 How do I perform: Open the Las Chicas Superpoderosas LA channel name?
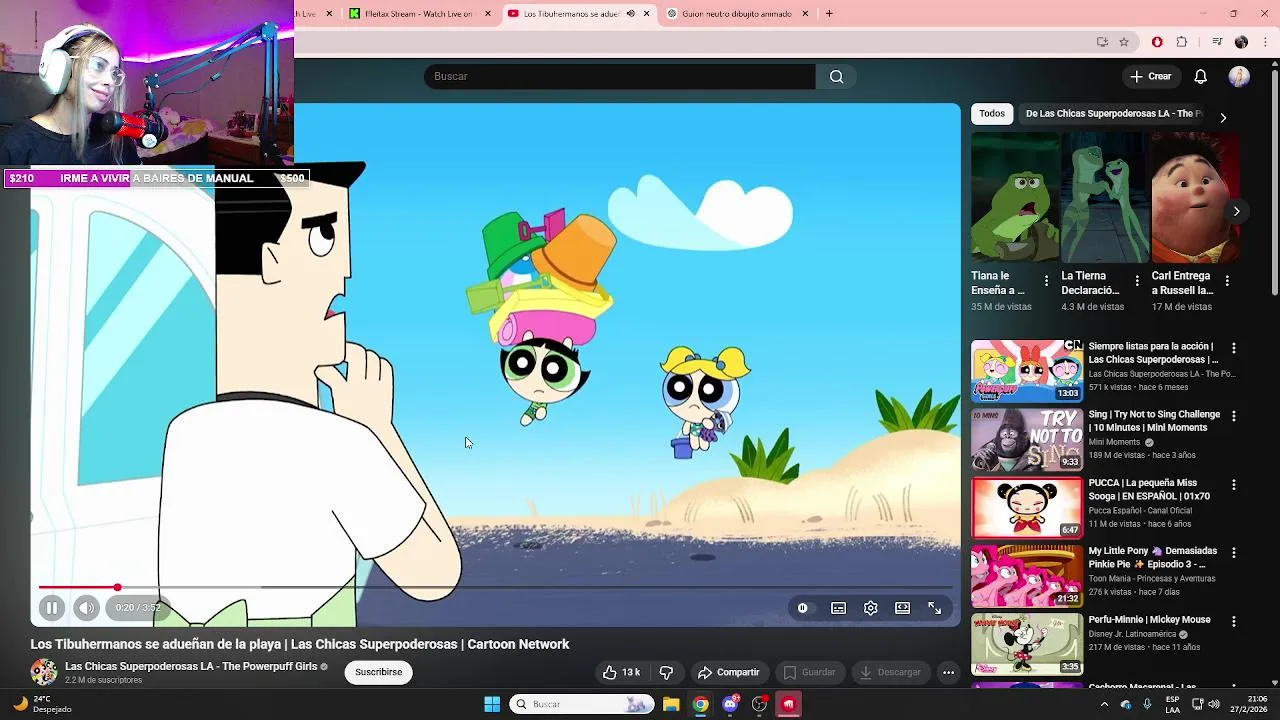(x=190, y=666)
